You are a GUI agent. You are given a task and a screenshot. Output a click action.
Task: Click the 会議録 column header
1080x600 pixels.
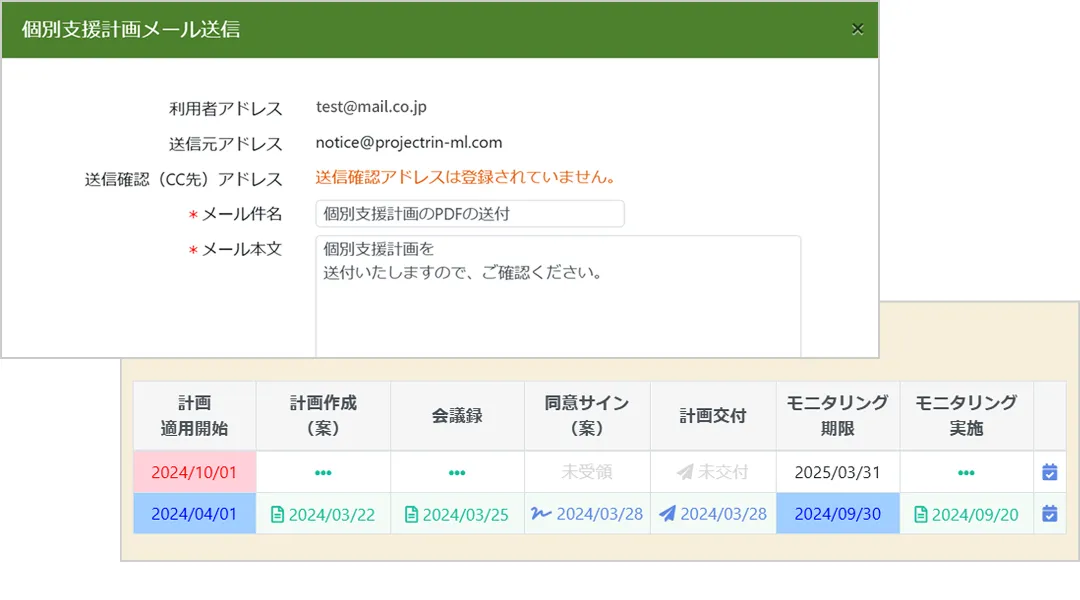pos(457,415)
